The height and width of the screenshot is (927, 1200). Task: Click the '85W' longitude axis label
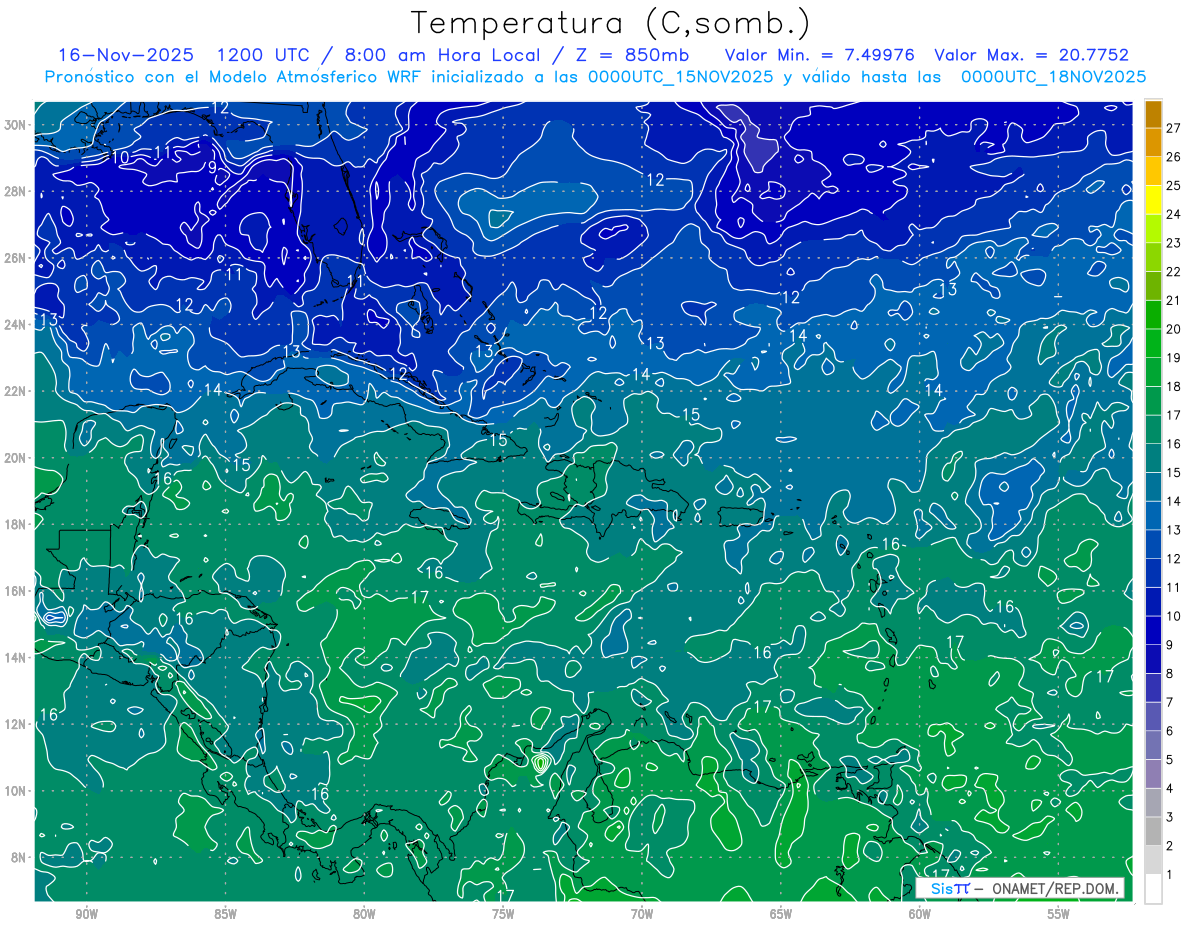click(x=226, y=914)
